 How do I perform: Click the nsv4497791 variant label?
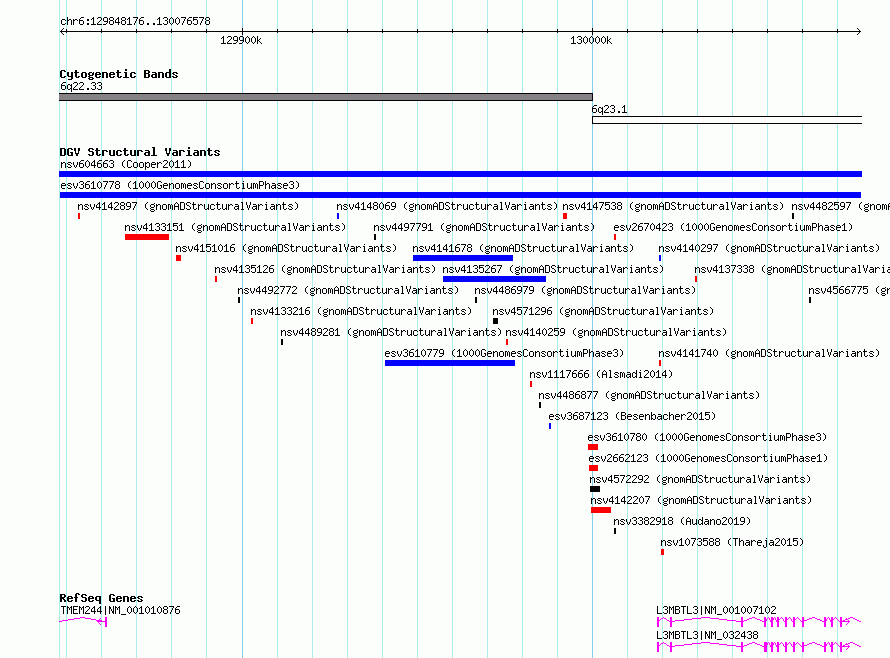coord(484,227)
